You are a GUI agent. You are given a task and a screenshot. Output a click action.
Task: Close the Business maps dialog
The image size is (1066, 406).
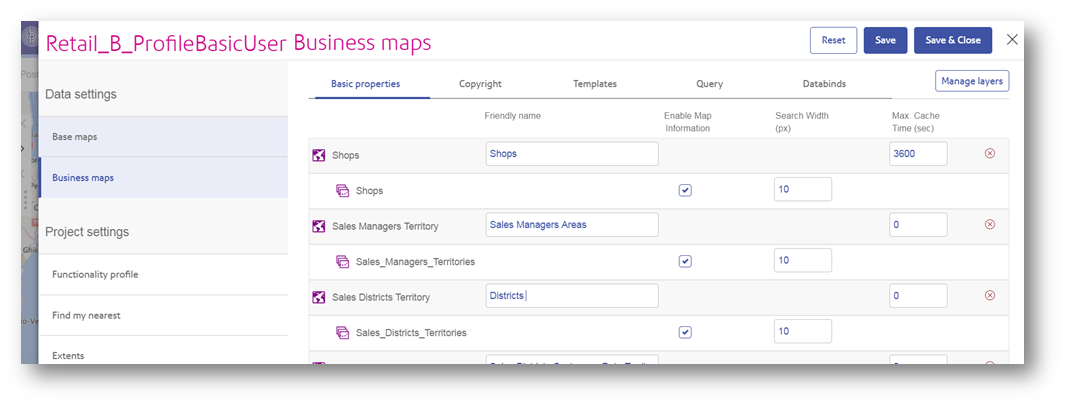tap(1012, 40)
